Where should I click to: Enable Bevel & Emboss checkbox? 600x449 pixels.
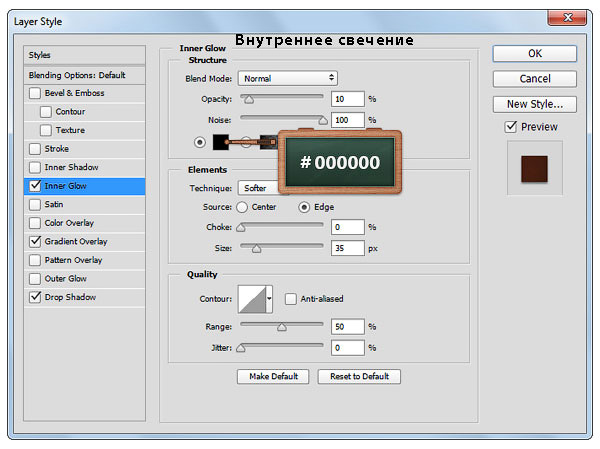coord(35,93)
